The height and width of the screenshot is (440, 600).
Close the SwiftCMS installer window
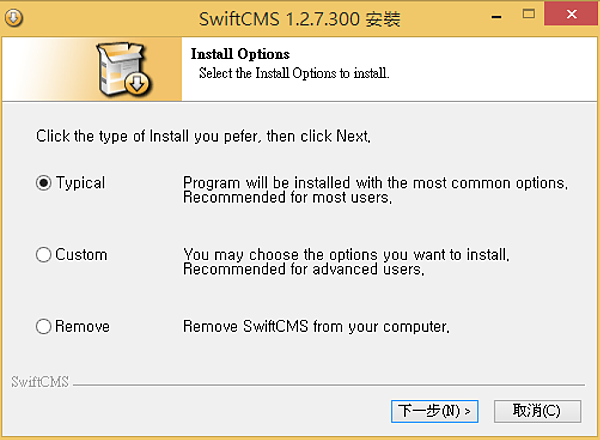pyautogui.click(x=571, y=15)
